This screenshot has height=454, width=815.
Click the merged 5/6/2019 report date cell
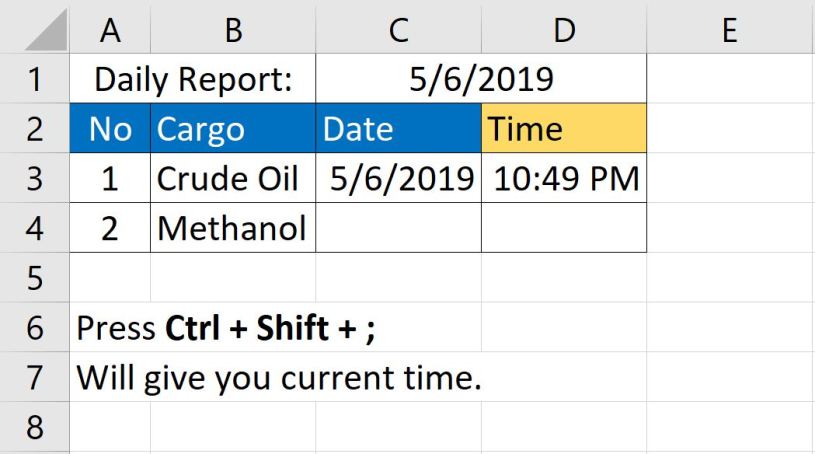481,79
